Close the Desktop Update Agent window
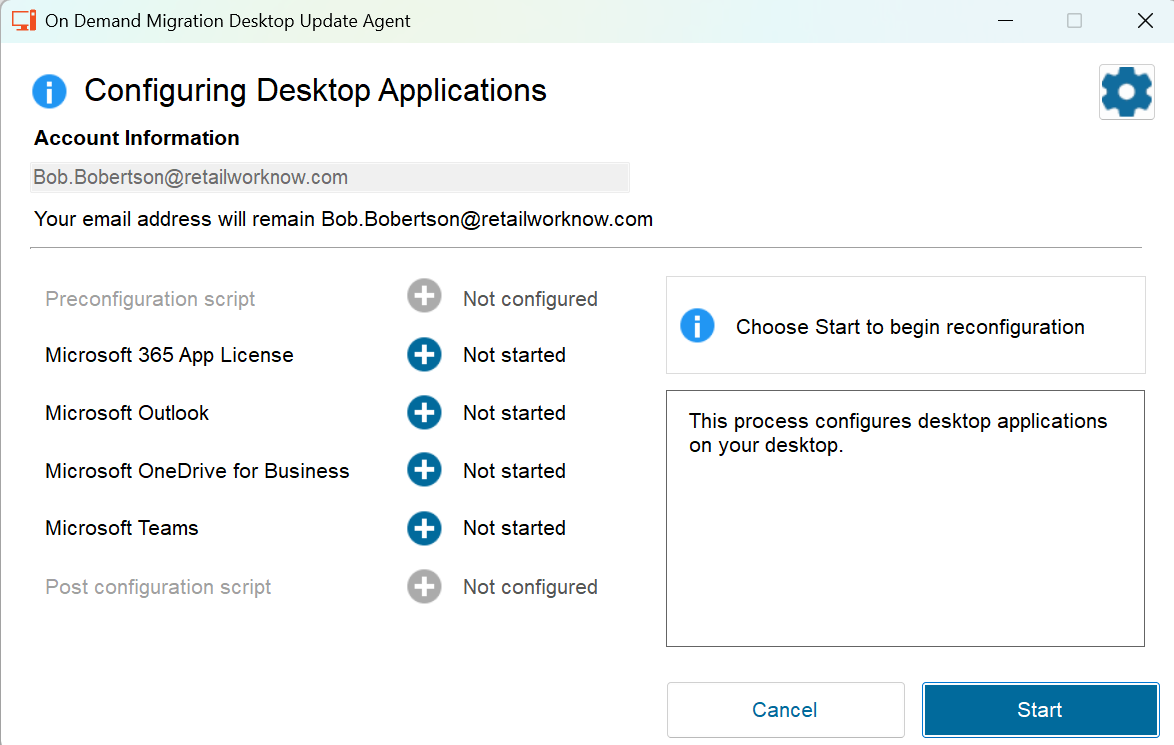Image resolution: width=1174 pixels, height=745 pixels. click(x=1145, y=21)
